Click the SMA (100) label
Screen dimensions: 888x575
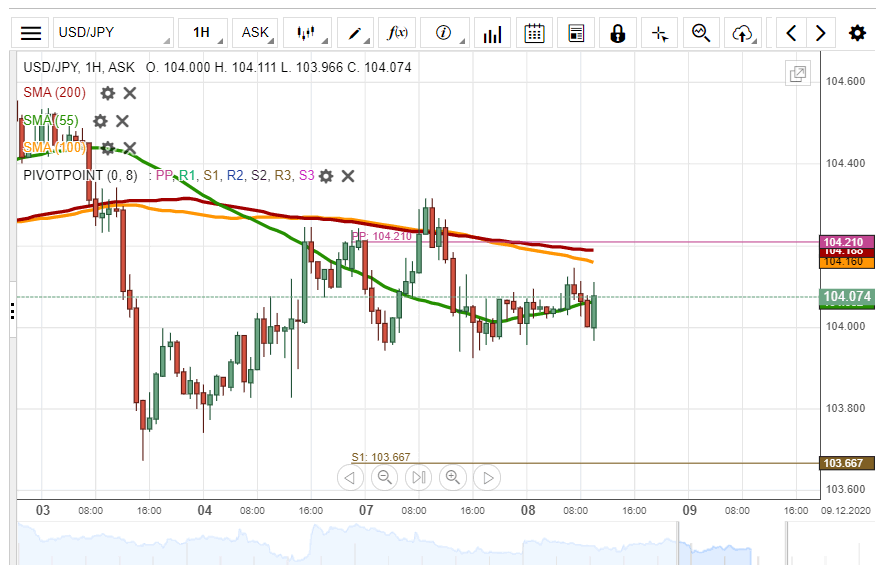point(54,148)
